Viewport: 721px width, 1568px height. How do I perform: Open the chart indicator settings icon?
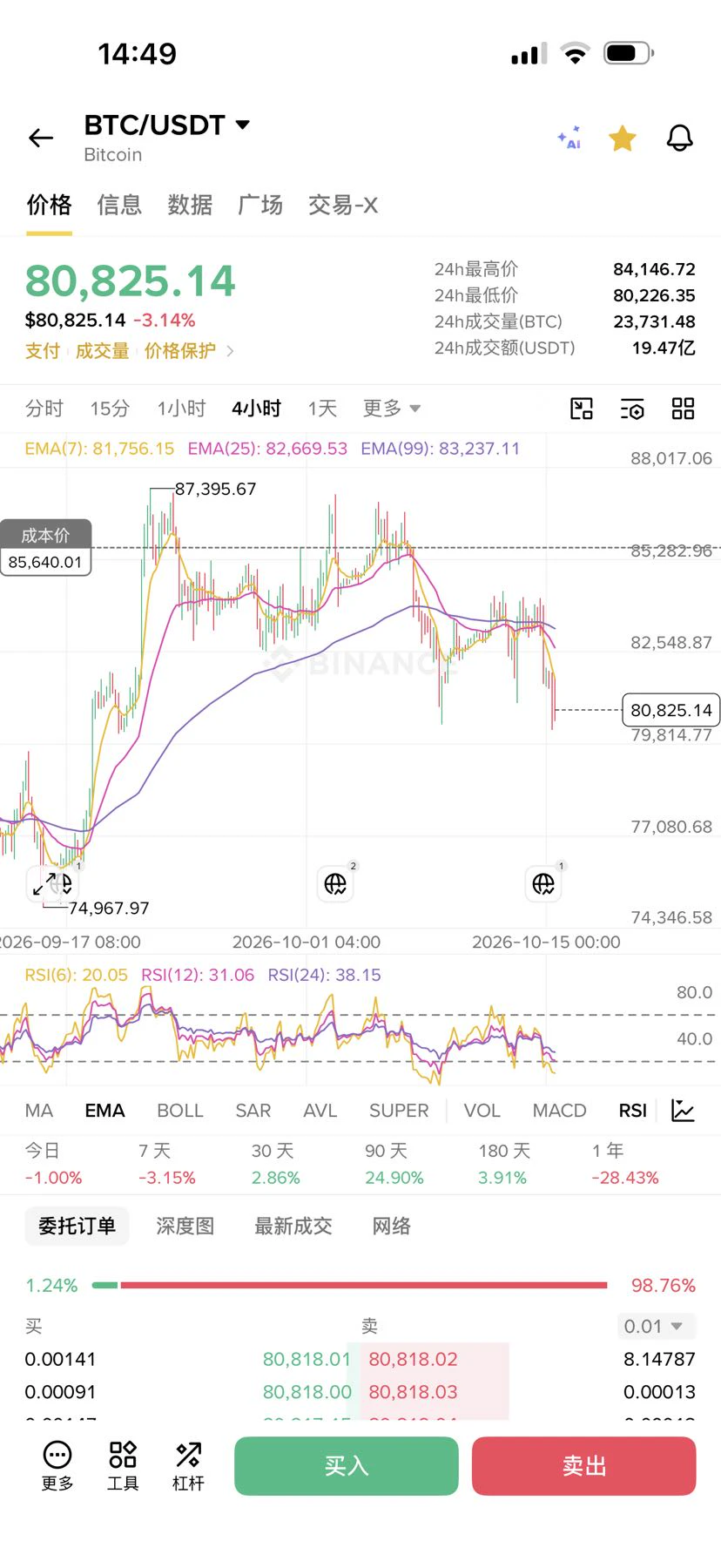tap(632, 409)
